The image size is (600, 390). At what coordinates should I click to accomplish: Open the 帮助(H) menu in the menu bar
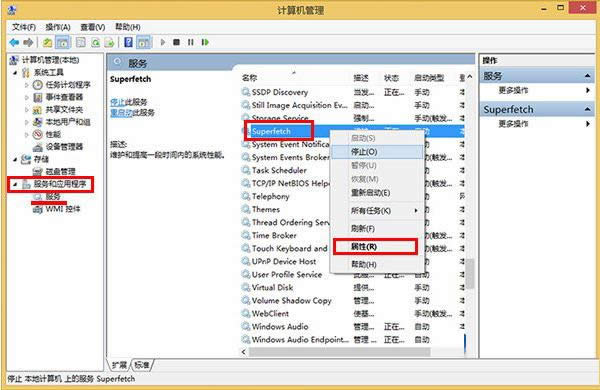[128, 27]
